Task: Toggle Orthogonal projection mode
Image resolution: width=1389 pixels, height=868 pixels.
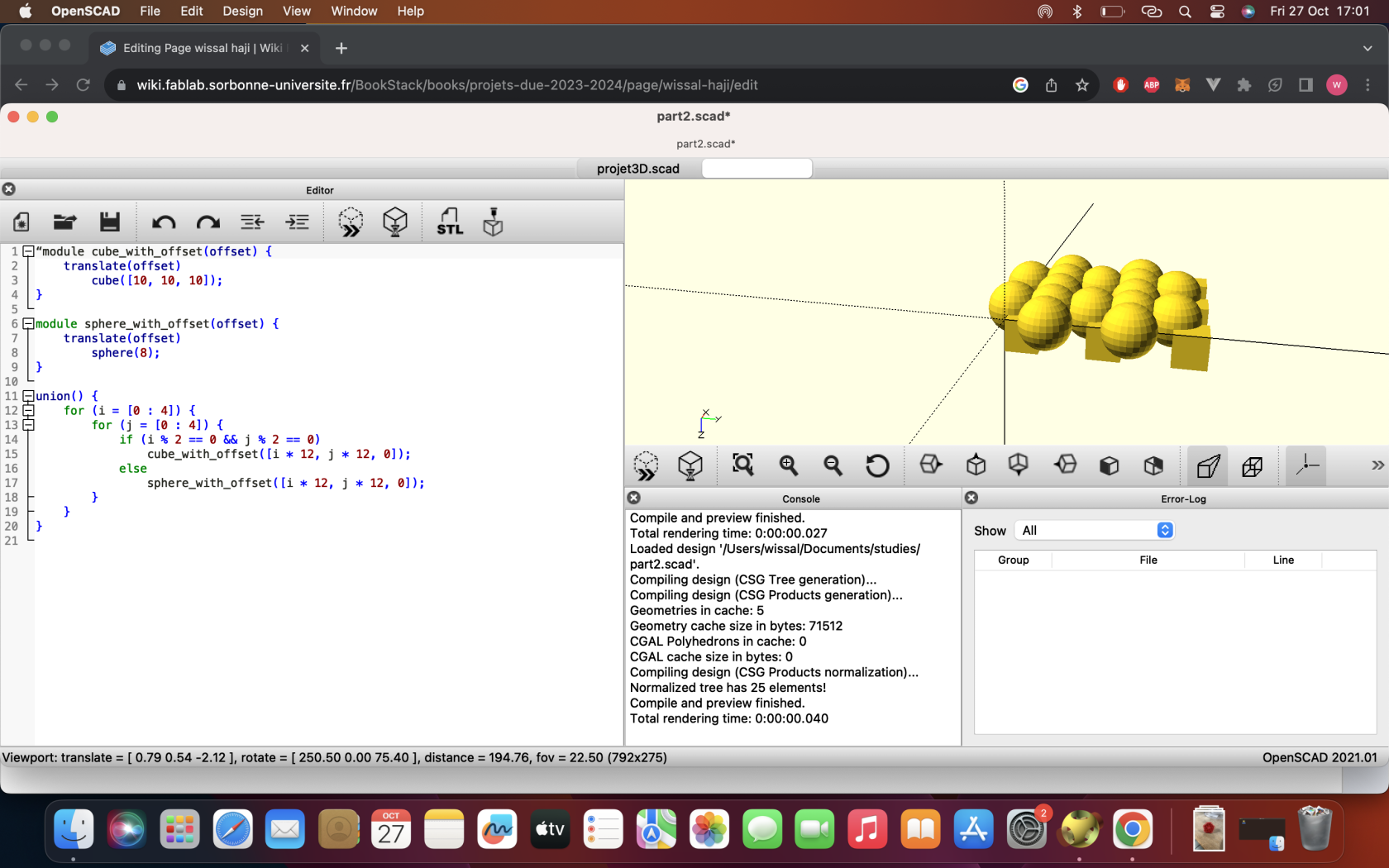Action: [x=1253, y=465]
